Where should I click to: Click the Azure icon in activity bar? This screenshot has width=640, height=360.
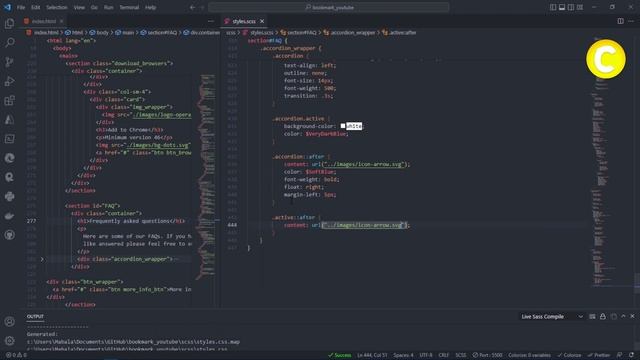(x=9, y=119)
